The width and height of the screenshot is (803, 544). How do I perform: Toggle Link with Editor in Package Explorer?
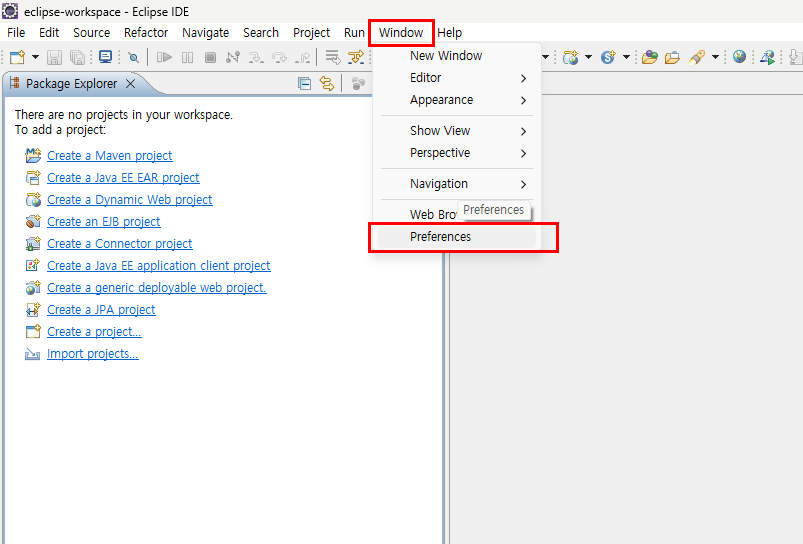pos(327,83)
